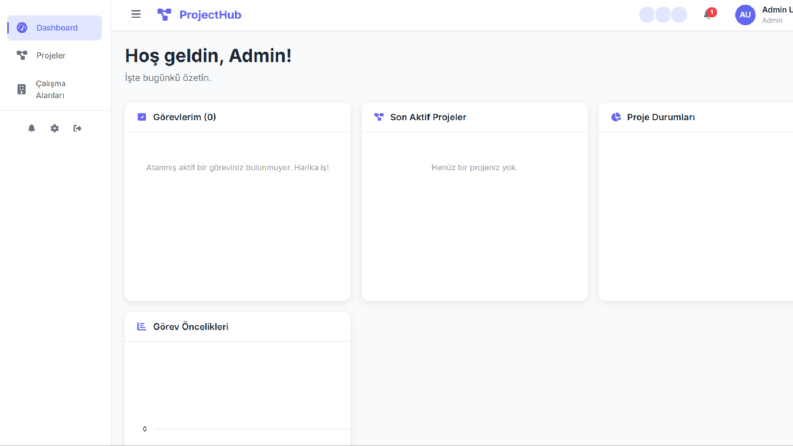The height and width of the screenshot is (446, 793).
Task: Click the Proje Durumları card title
Action: point(660,117)
